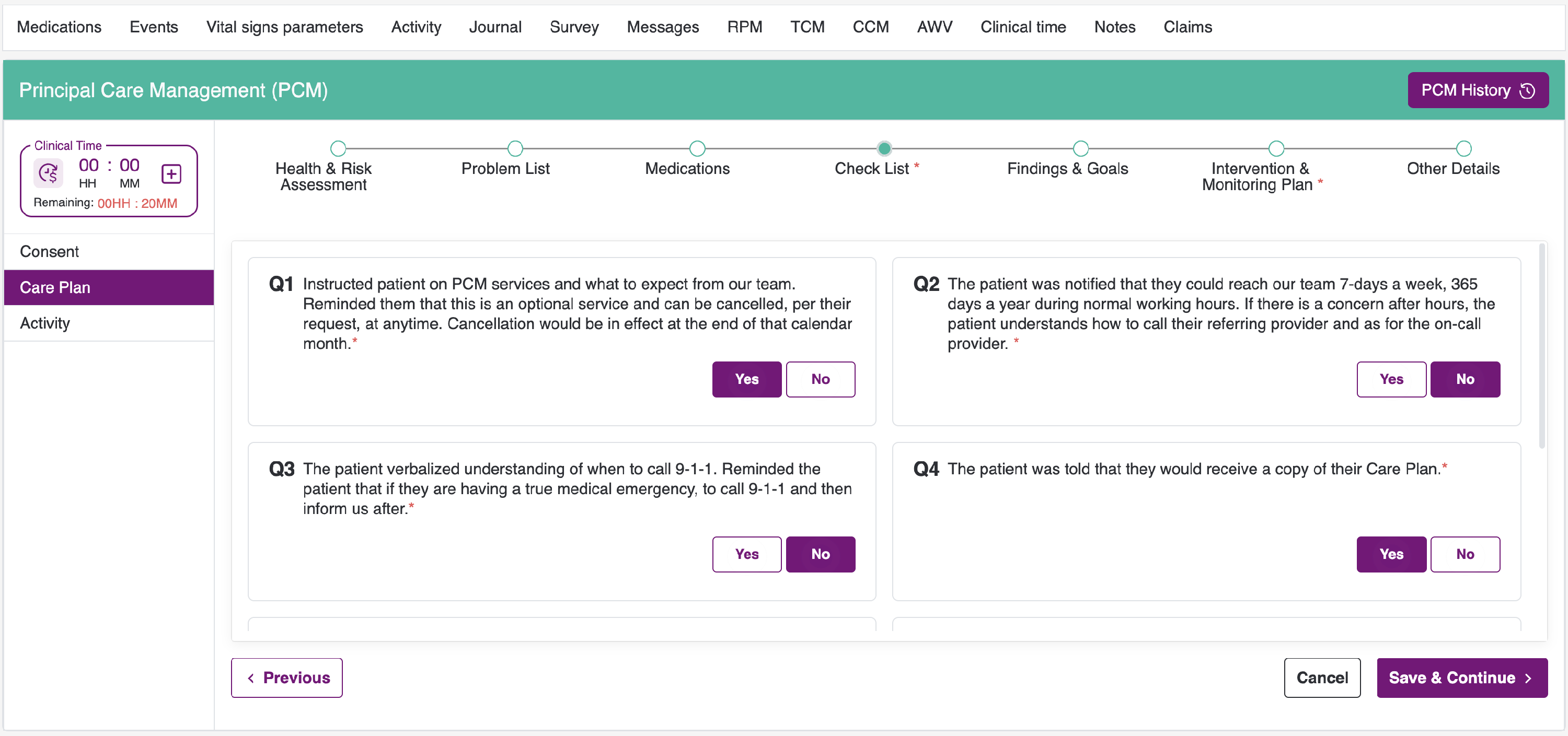Click the Medications step circle in stepper

pyautogui.click(x=697, y=148)
